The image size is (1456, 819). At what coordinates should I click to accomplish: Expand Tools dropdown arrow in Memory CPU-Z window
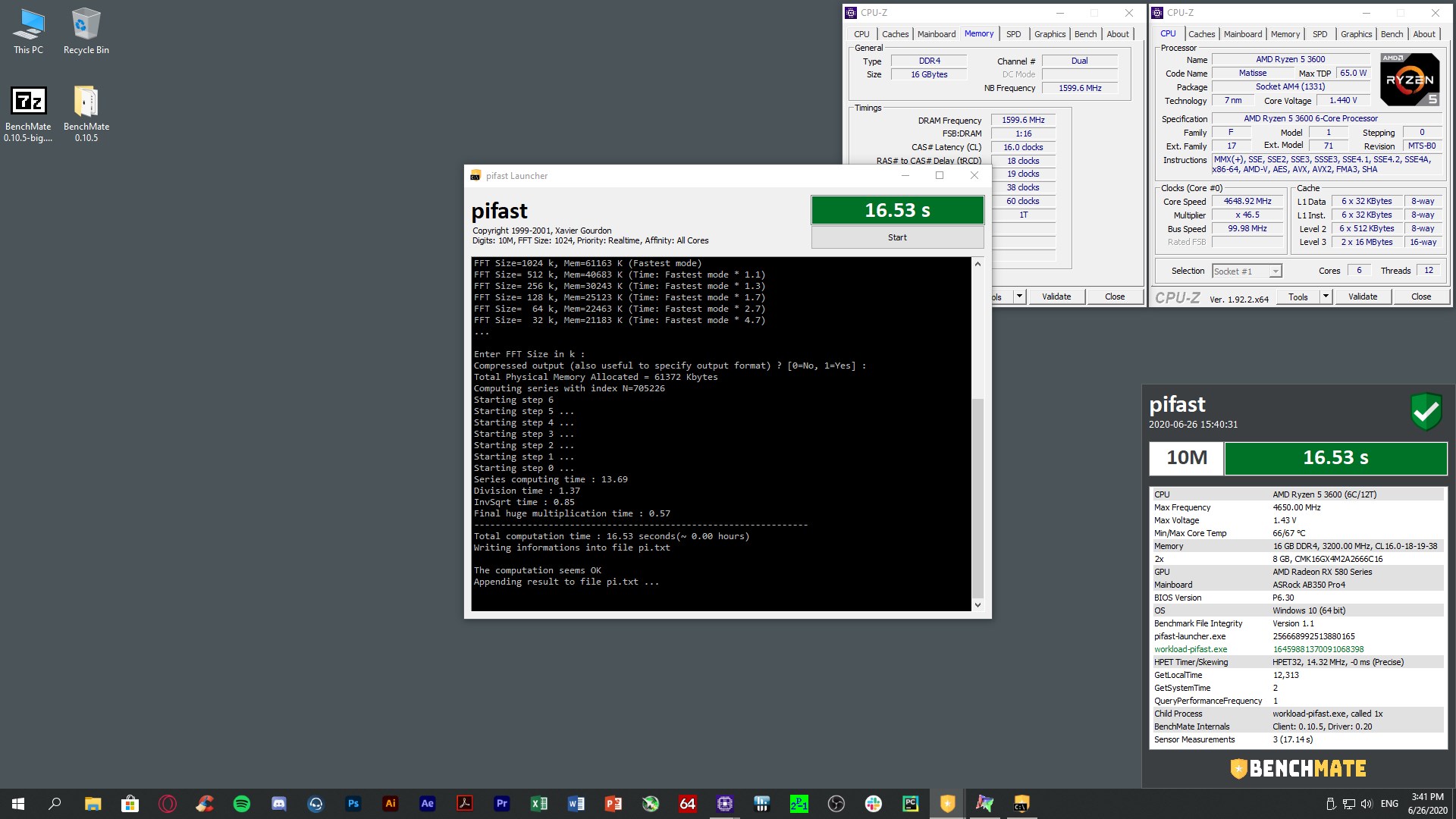1019,297
